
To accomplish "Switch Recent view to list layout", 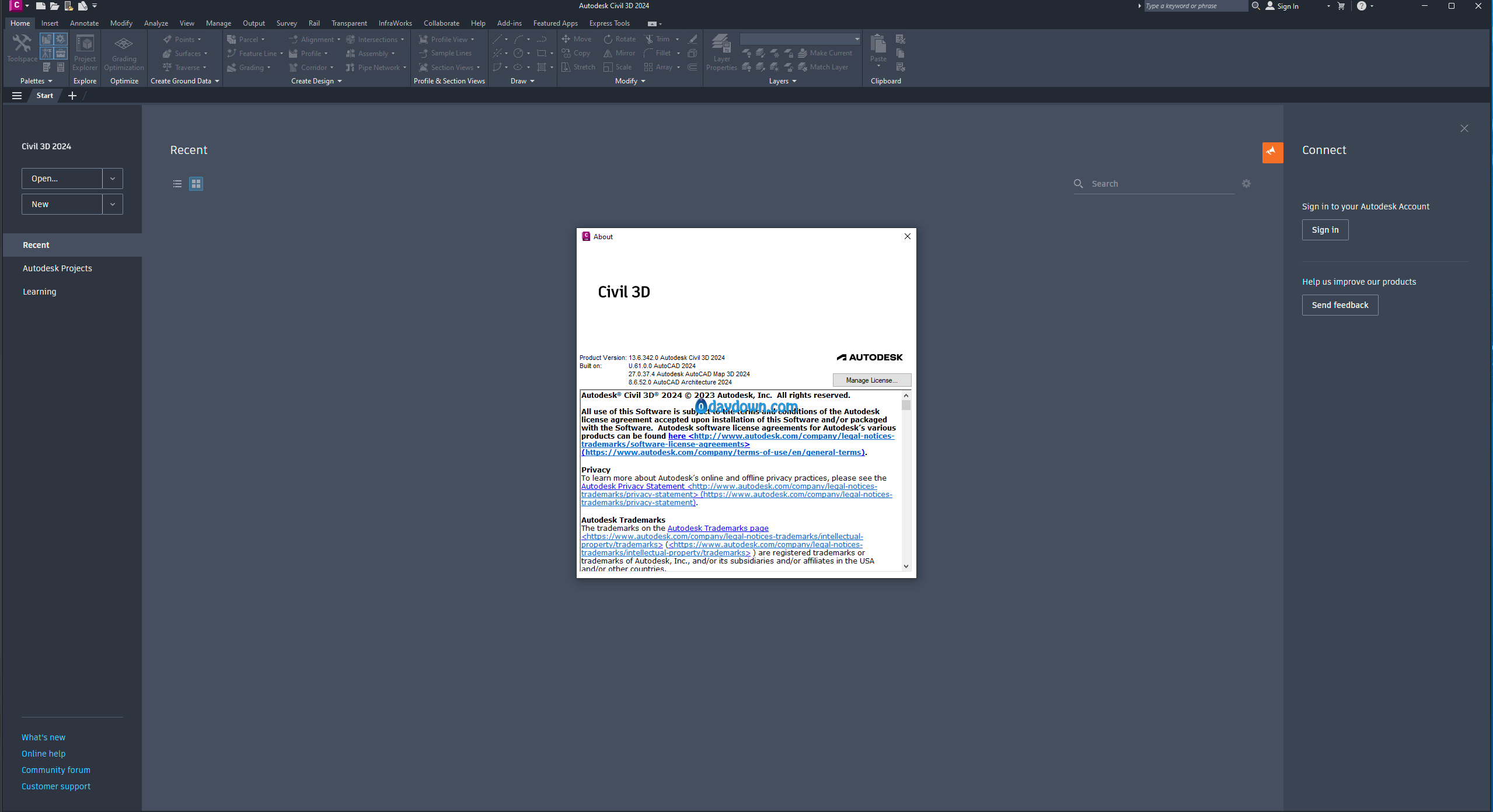I will (x=177, y=184).
